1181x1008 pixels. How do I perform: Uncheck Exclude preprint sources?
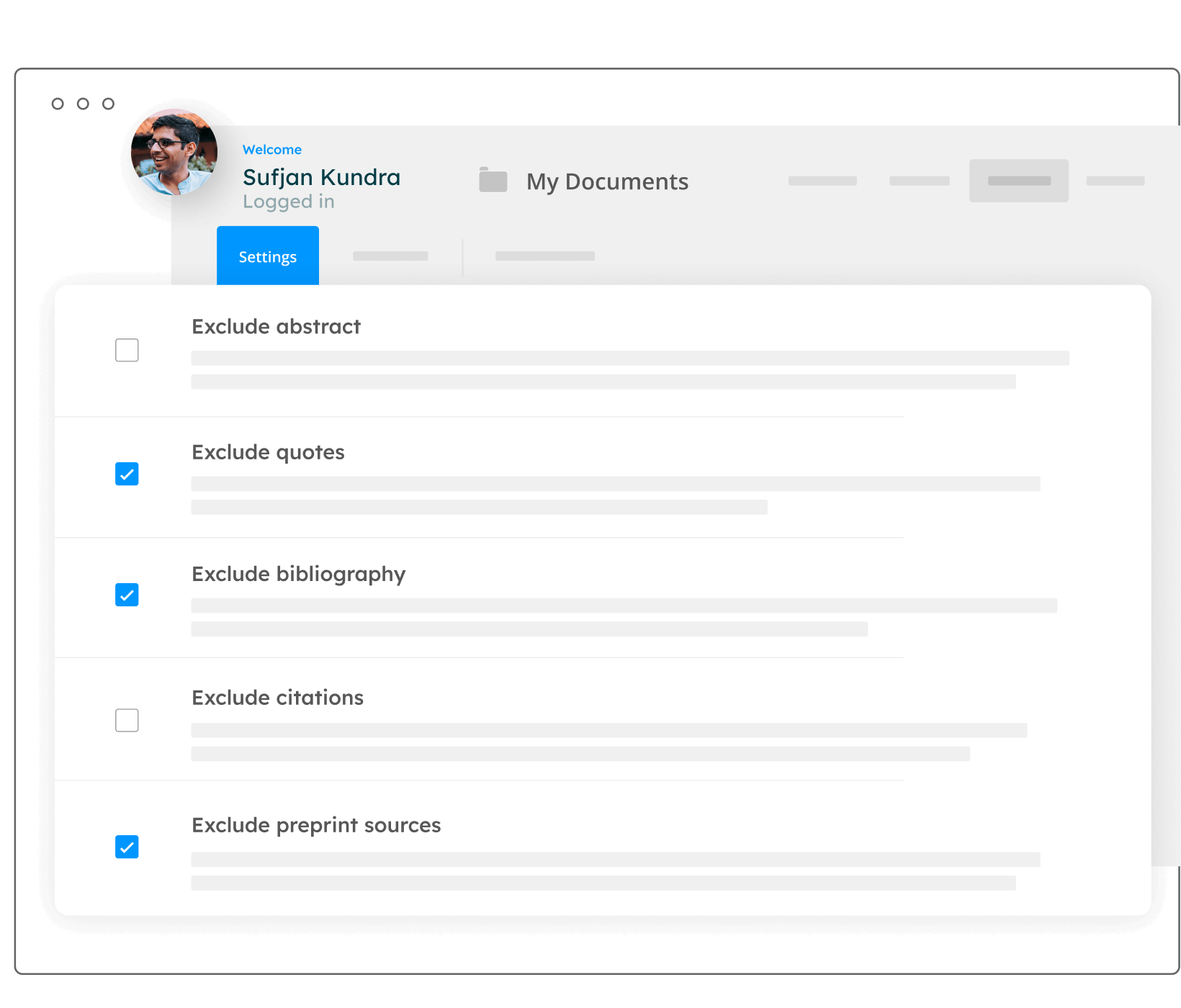tap(127, 847)
